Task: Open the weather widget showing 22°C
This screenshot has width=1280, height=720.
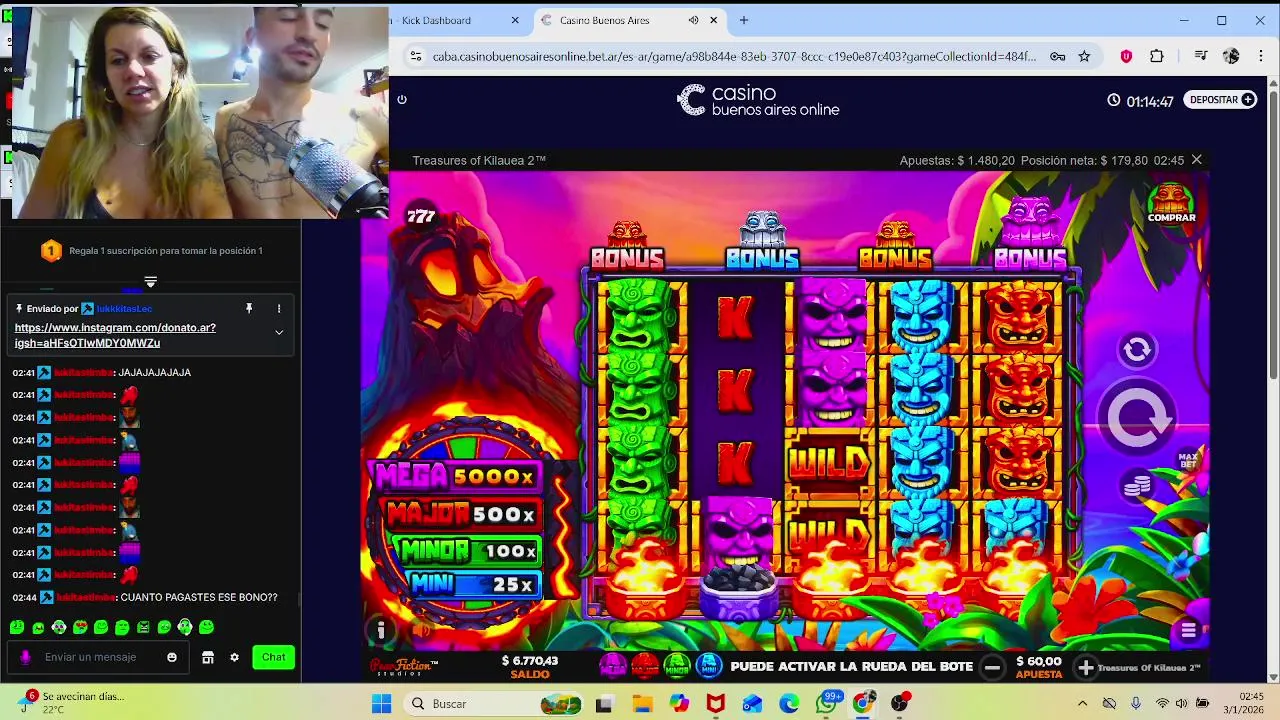Action: pos(70,703)
